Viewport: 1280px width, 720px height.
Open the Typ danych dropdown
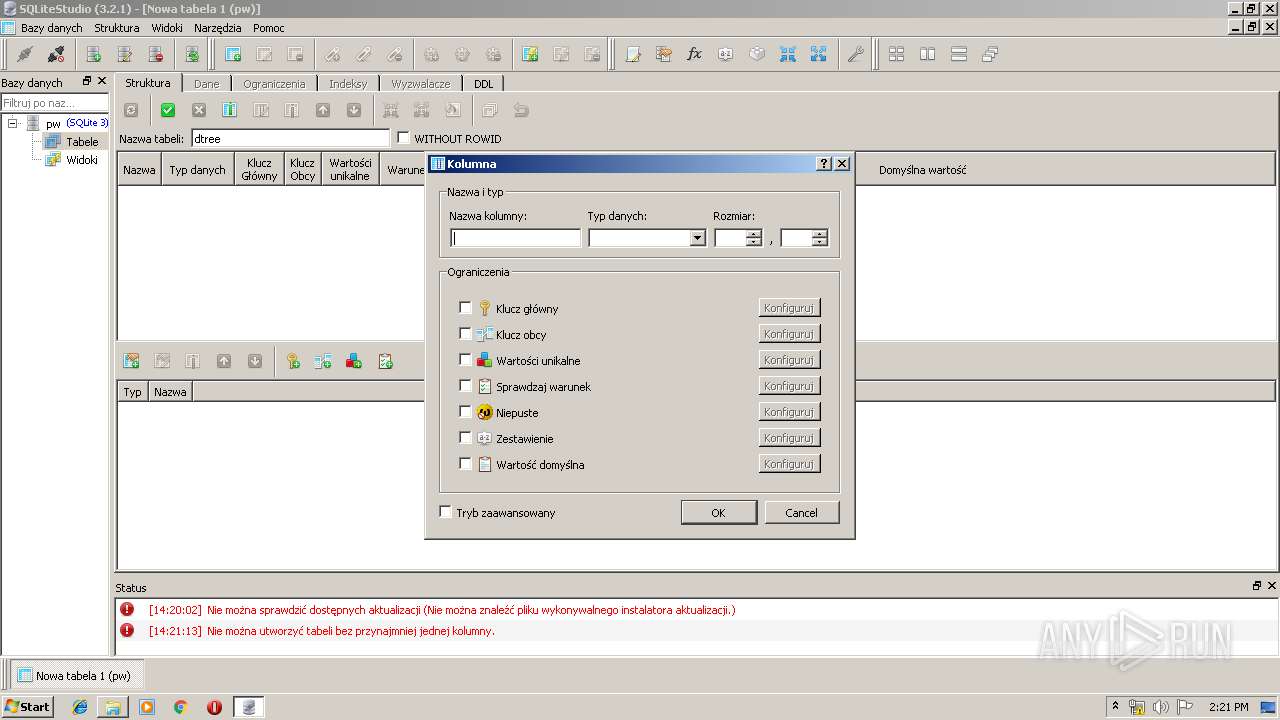click(x=697, y=238)
